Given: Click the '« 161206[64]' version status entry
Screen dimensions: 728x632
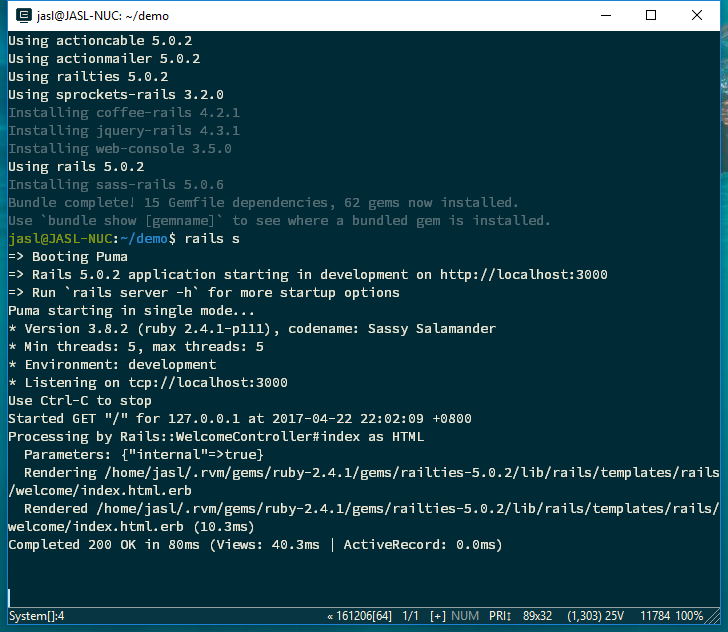Looking at the screenshot, I should click(359, 616).
